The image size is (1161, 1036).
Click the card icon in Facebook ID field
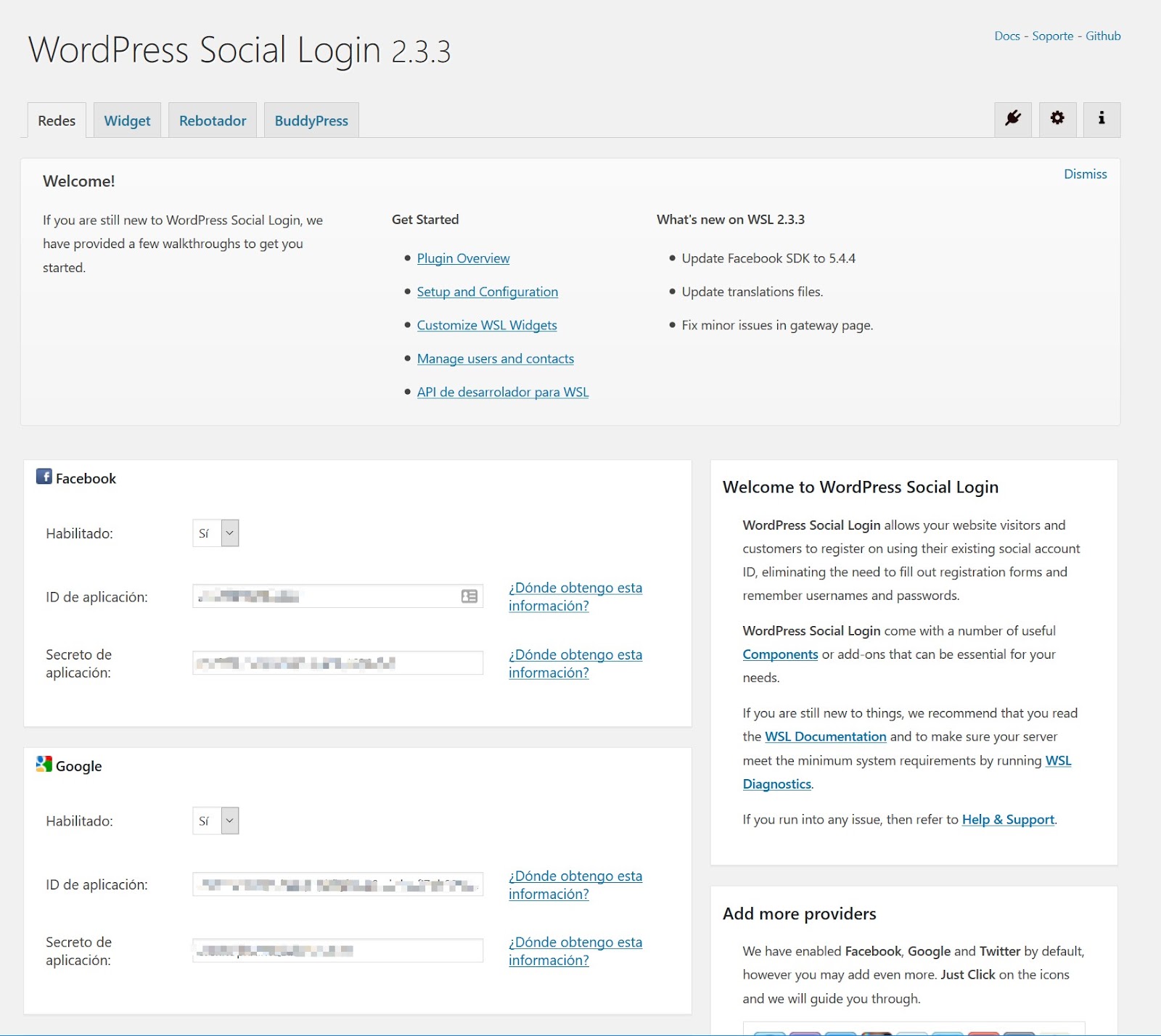pyautogui.click(x=469, y=596)
